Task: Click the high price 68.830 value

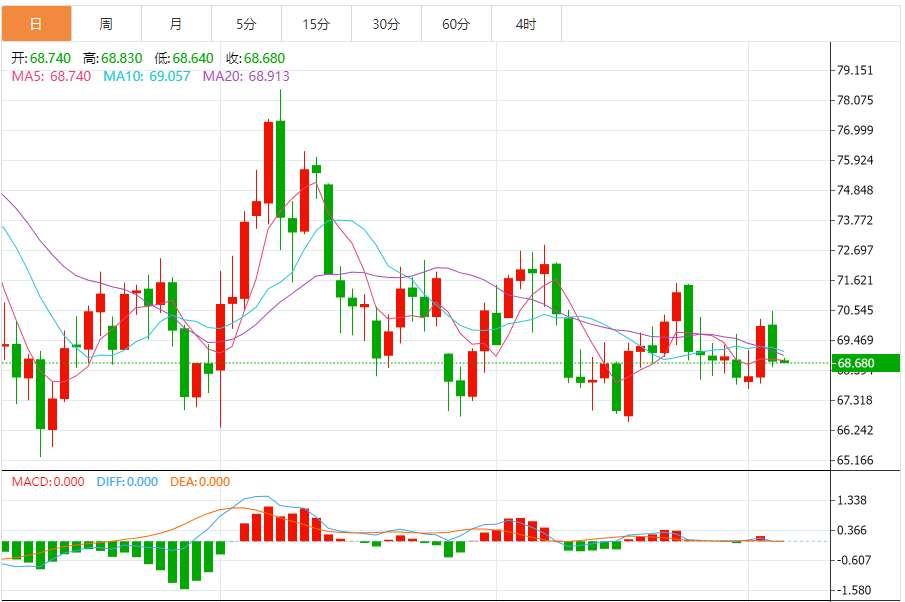Action: pyautogui.click(x=122, y=58)
